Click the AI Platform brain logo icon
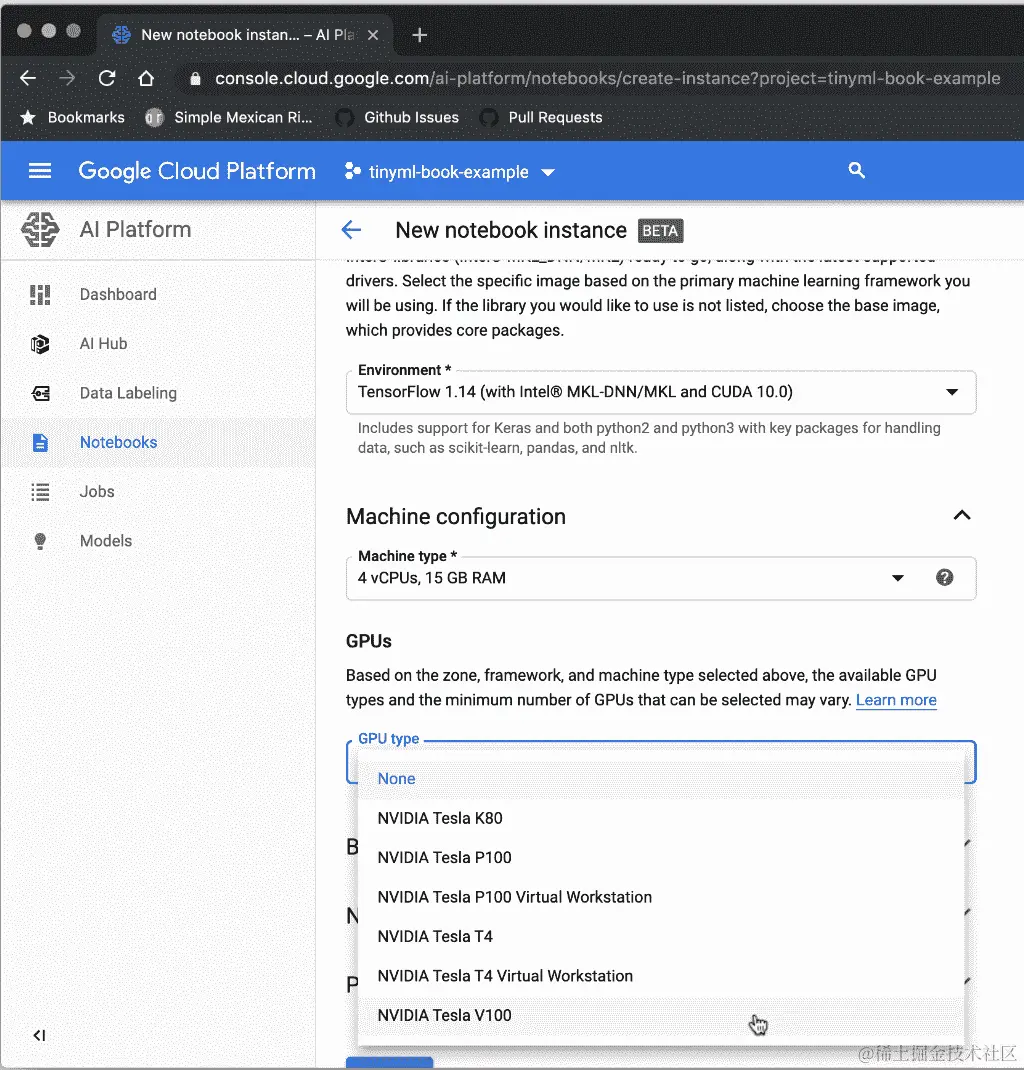Image resolution: width=1024 pixels, height=1070 pixels. pyautogui.click(x=40, y=229)
